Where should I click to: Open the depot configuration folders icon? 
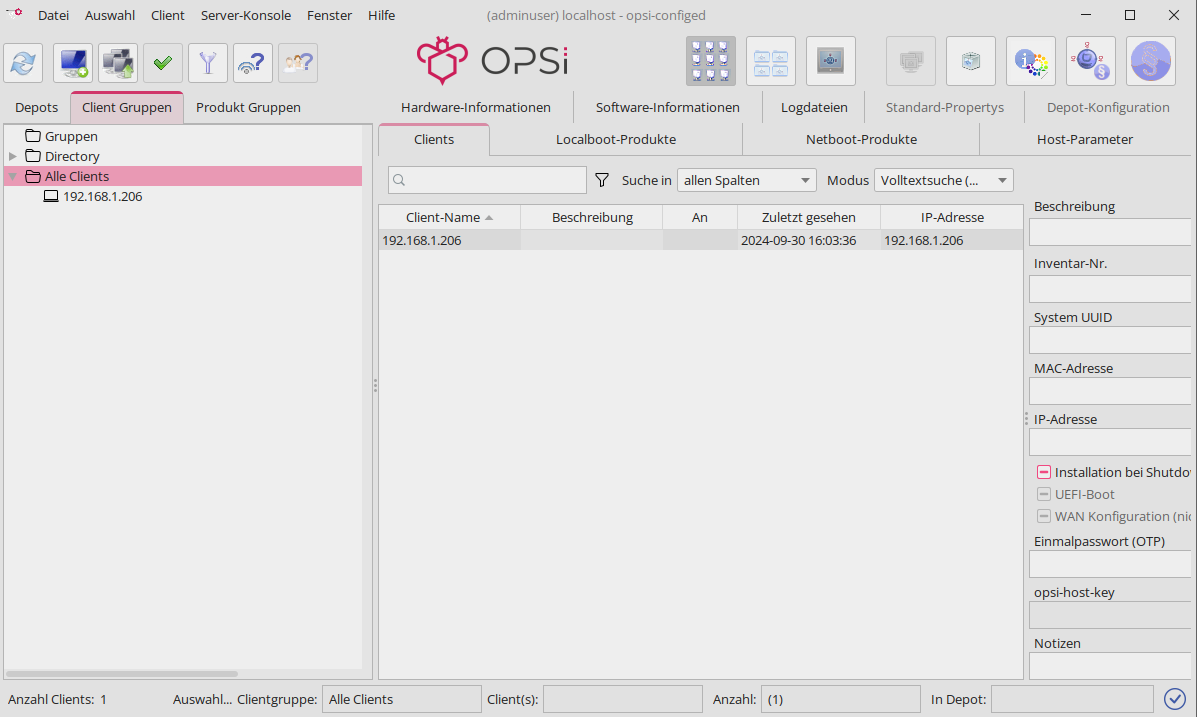(771, 61)
